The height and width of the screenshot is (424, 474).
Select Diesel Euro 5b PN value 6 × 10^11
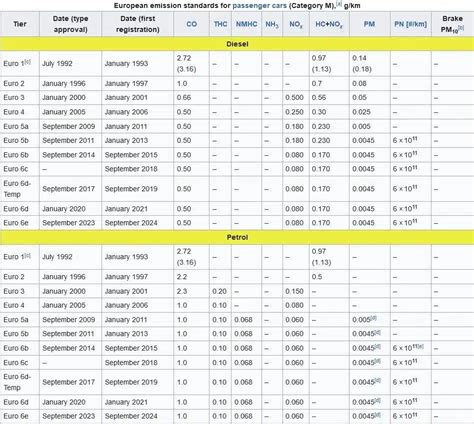click(x=405, y=140)
